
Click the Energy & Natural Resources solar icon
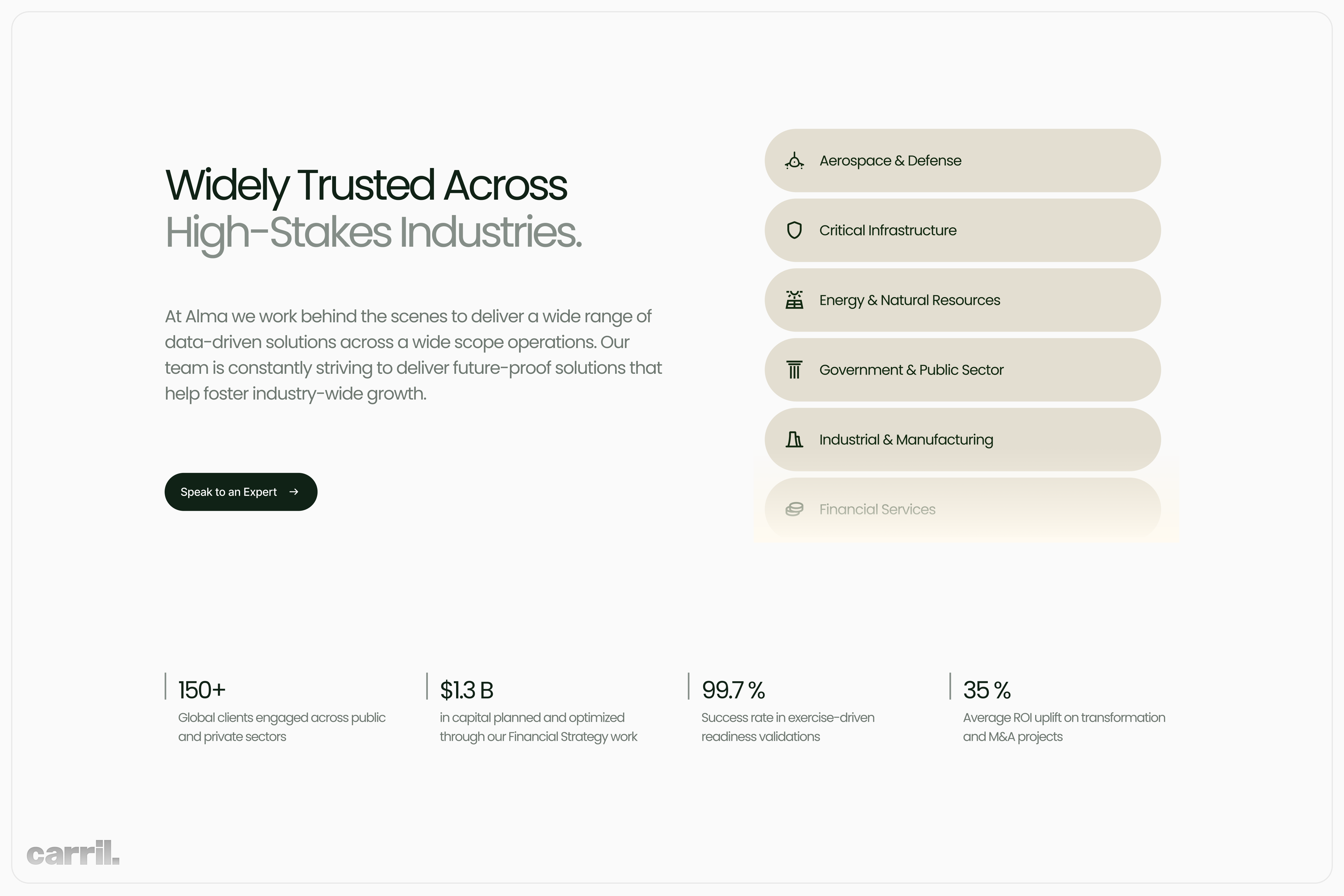coord(794,300)
